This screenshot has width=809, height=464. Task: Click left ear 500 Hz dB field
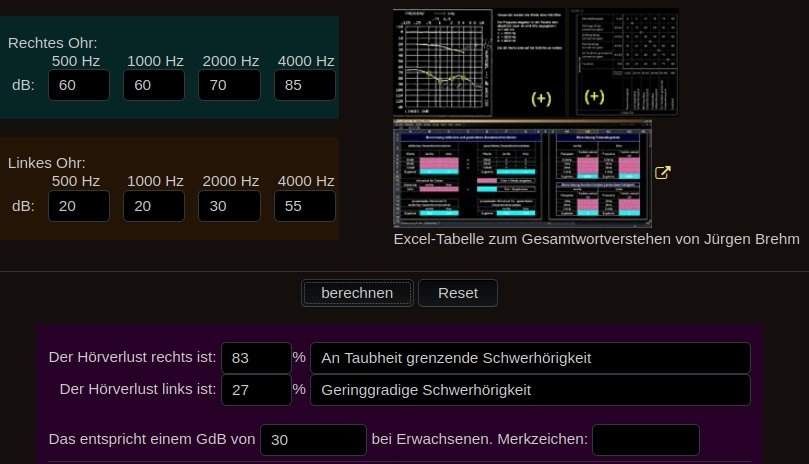click(x=78, y=206)
